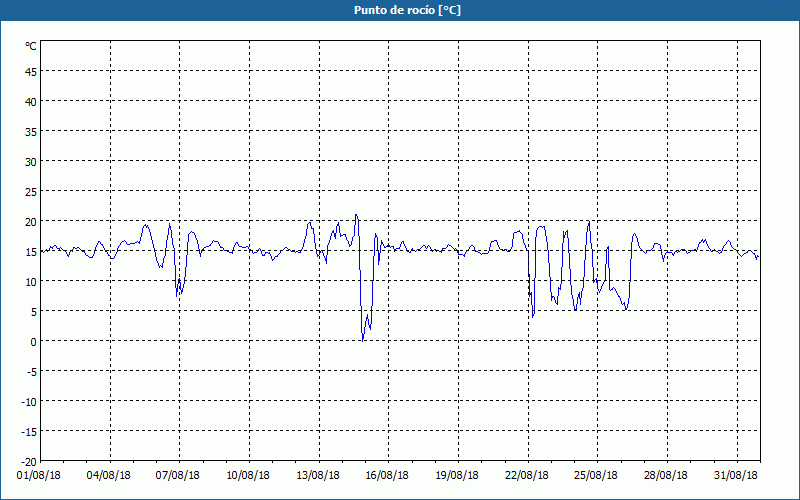Viewport: 800px width, 500px height.
Task: Click the 16/08/18 date label
Action: (x=387, y=476)
